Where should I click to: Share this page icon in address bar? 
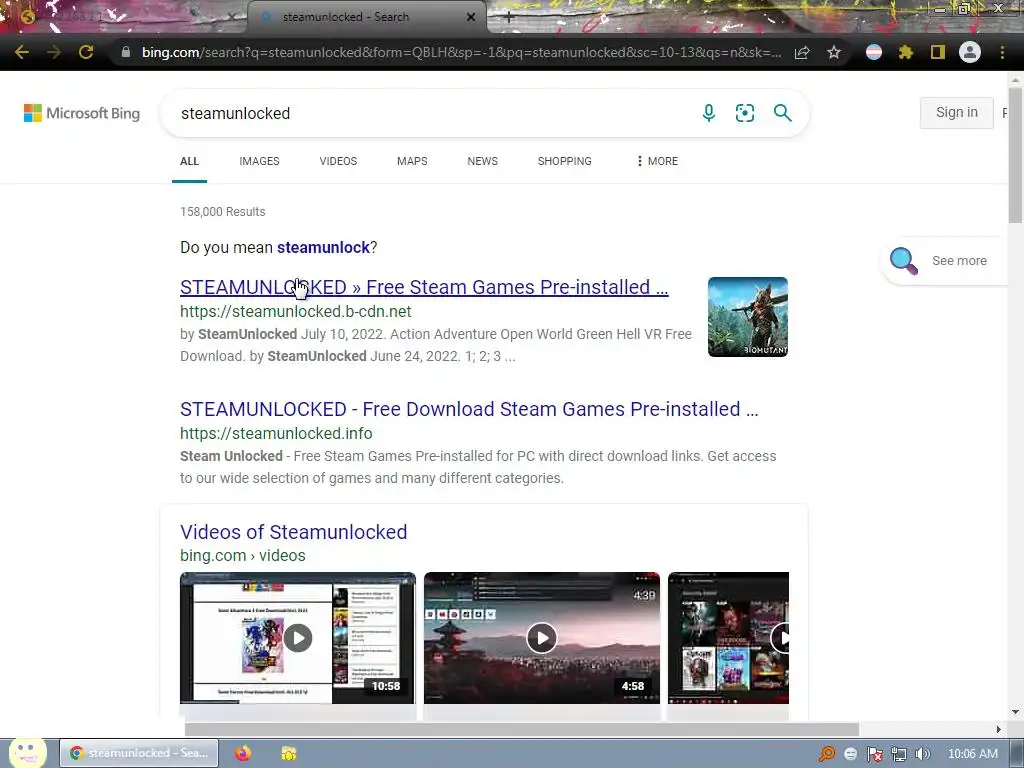pyautogui.click(x=802, y=52)
